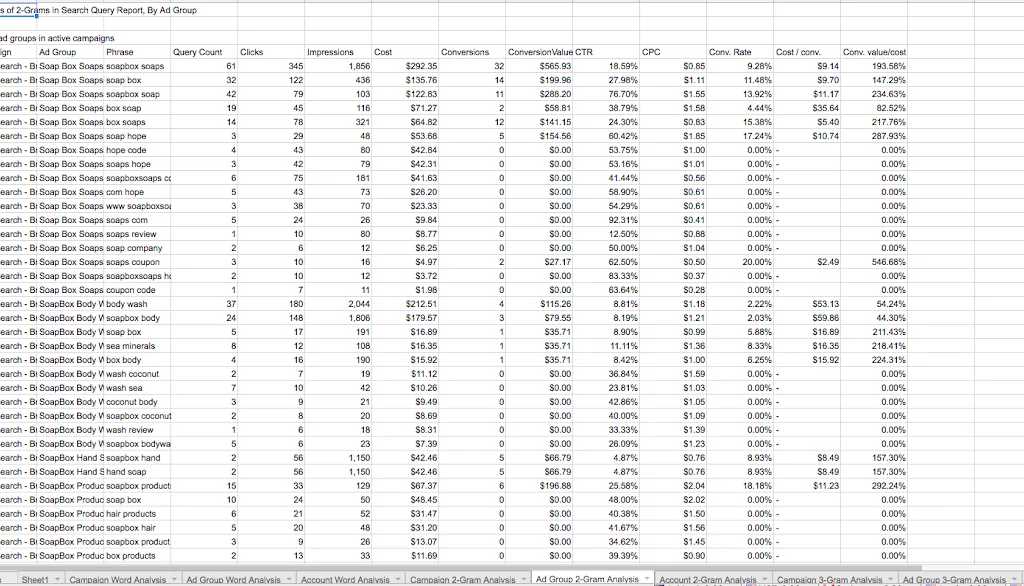Image resolution: width=1024 pixels, height=586 pixels.
Task: Select the 'CPC' header cell
Action: [673, 52]
